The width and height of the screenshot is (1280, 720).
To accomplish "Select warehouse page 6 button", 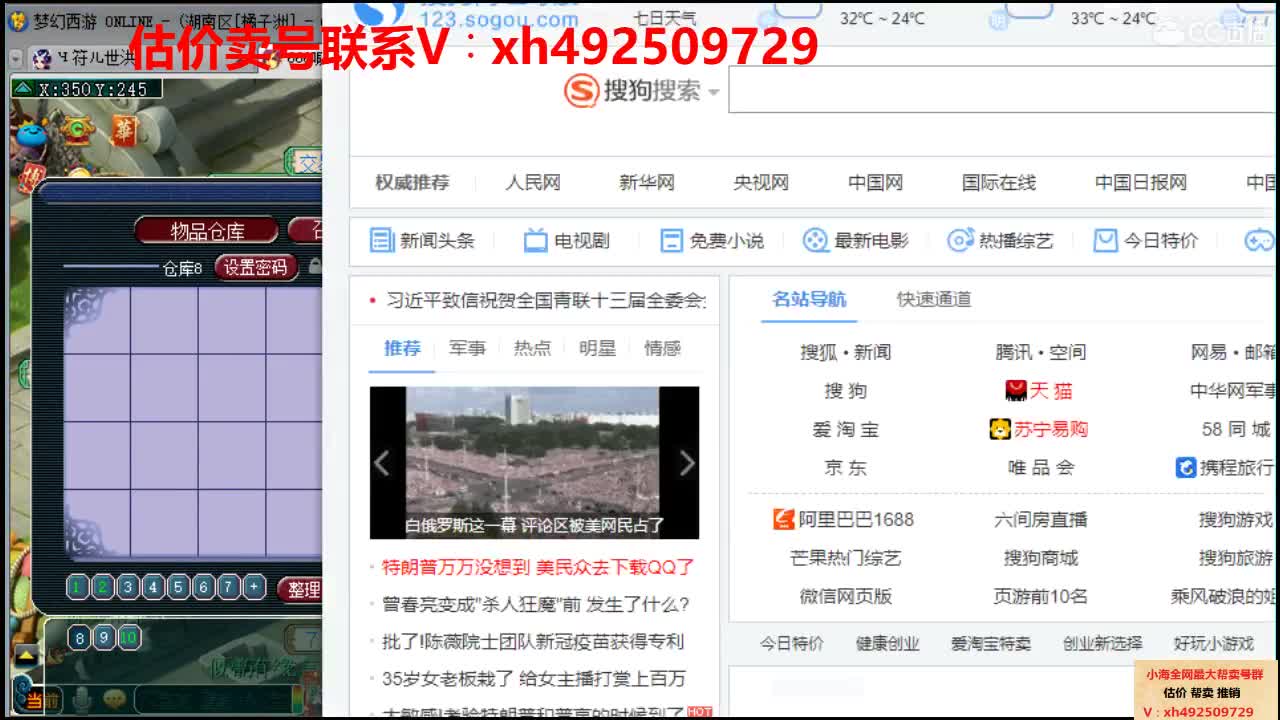I will (x=203, y=587).
